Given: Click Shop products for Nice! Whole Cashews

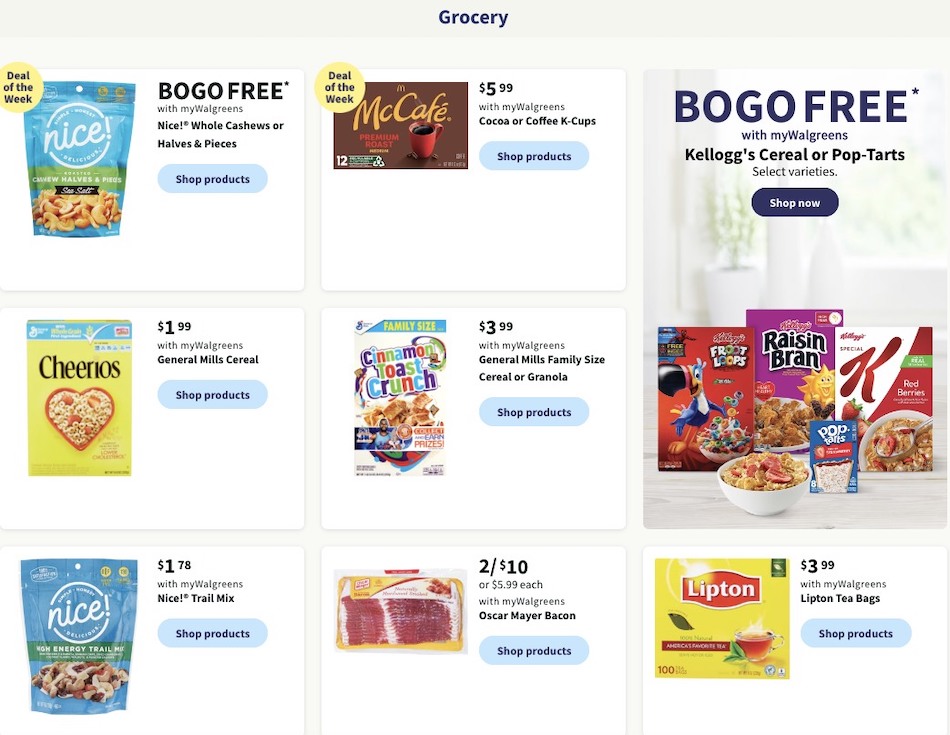Looking at the screenshot, I should click(213, 179).
